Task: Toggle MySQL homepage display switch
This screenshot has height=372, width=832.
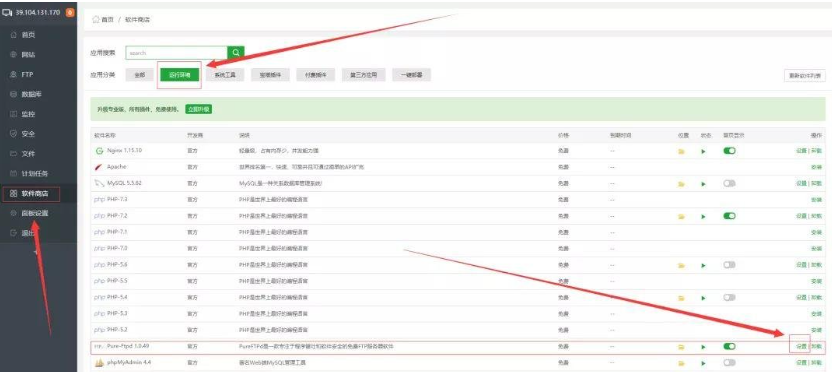Action: click(x=730, y=183)
